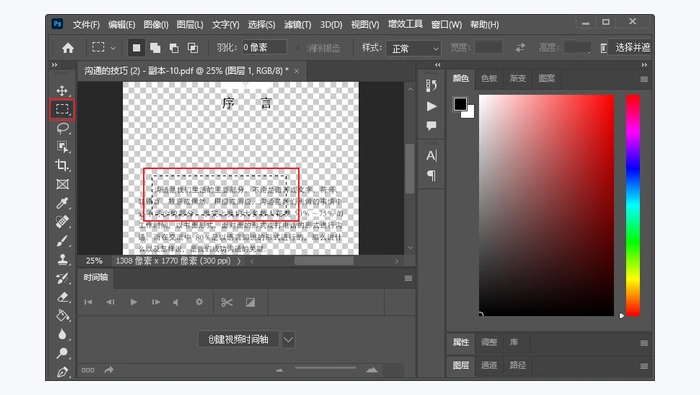Select the Brush tool
700x395 pixels.
[x=62, y=241]
